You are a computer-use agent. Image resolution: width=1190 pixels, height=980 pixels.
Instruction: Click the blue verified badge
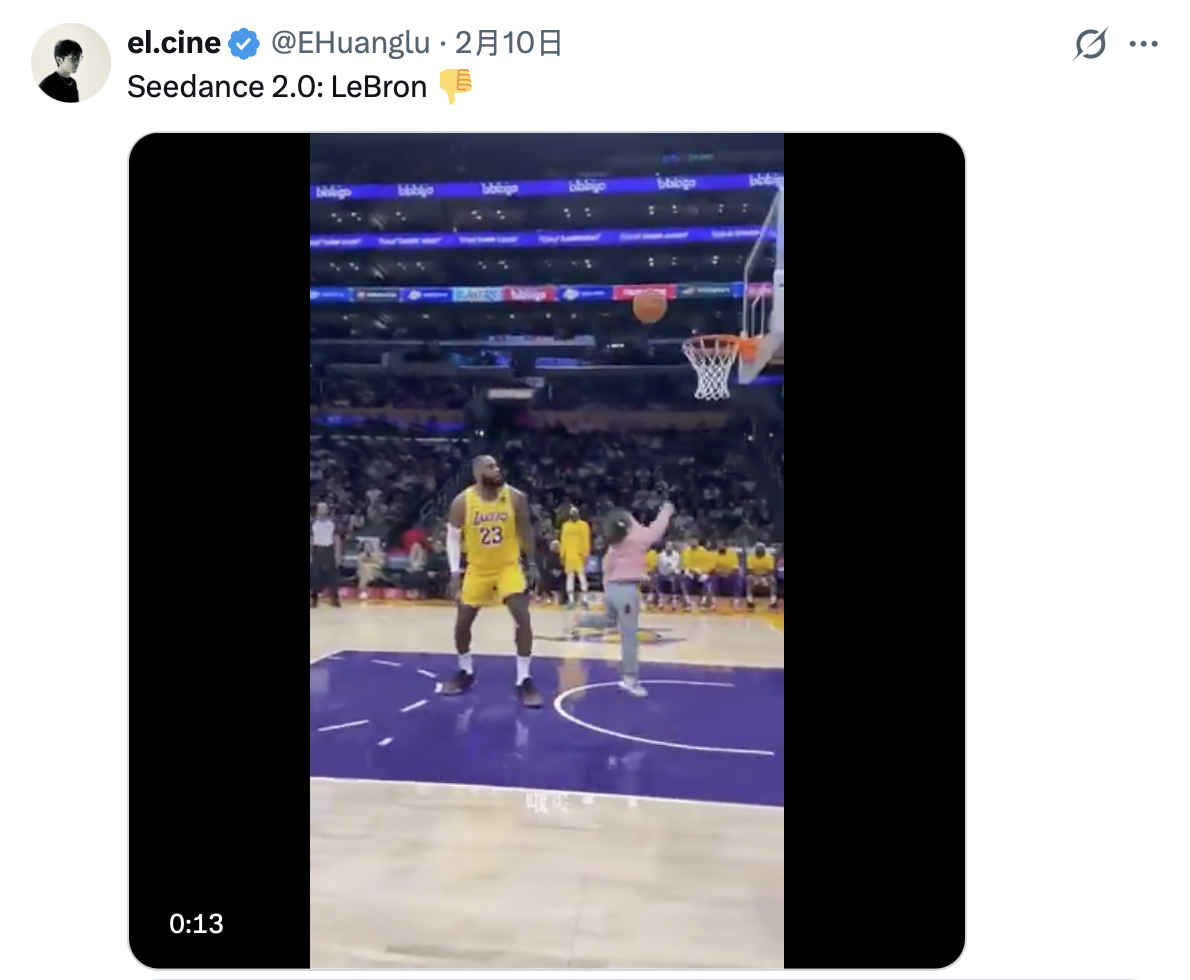(243, 44)
